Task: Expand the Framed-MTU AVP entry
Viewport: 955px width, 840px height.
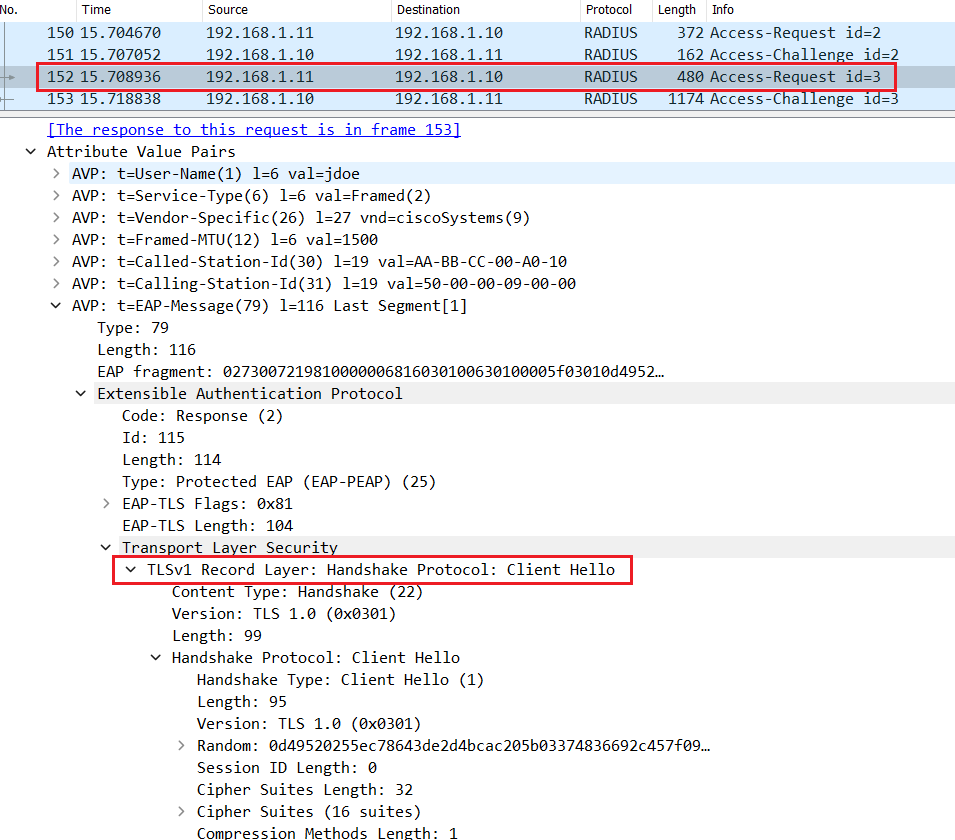Action: coord(57,239)
